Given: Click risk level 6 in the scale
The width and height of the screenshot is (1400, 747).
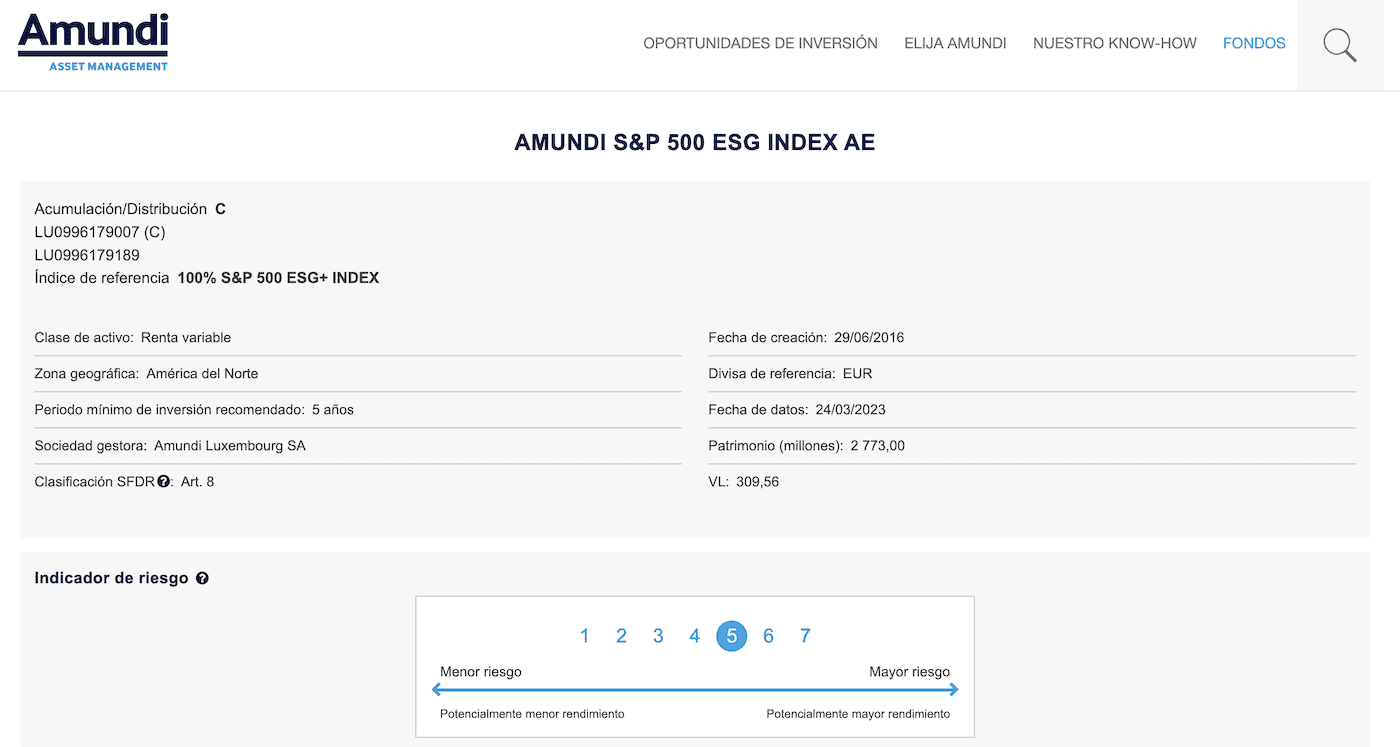Looking at the screenshot, I should click(768, 636).
